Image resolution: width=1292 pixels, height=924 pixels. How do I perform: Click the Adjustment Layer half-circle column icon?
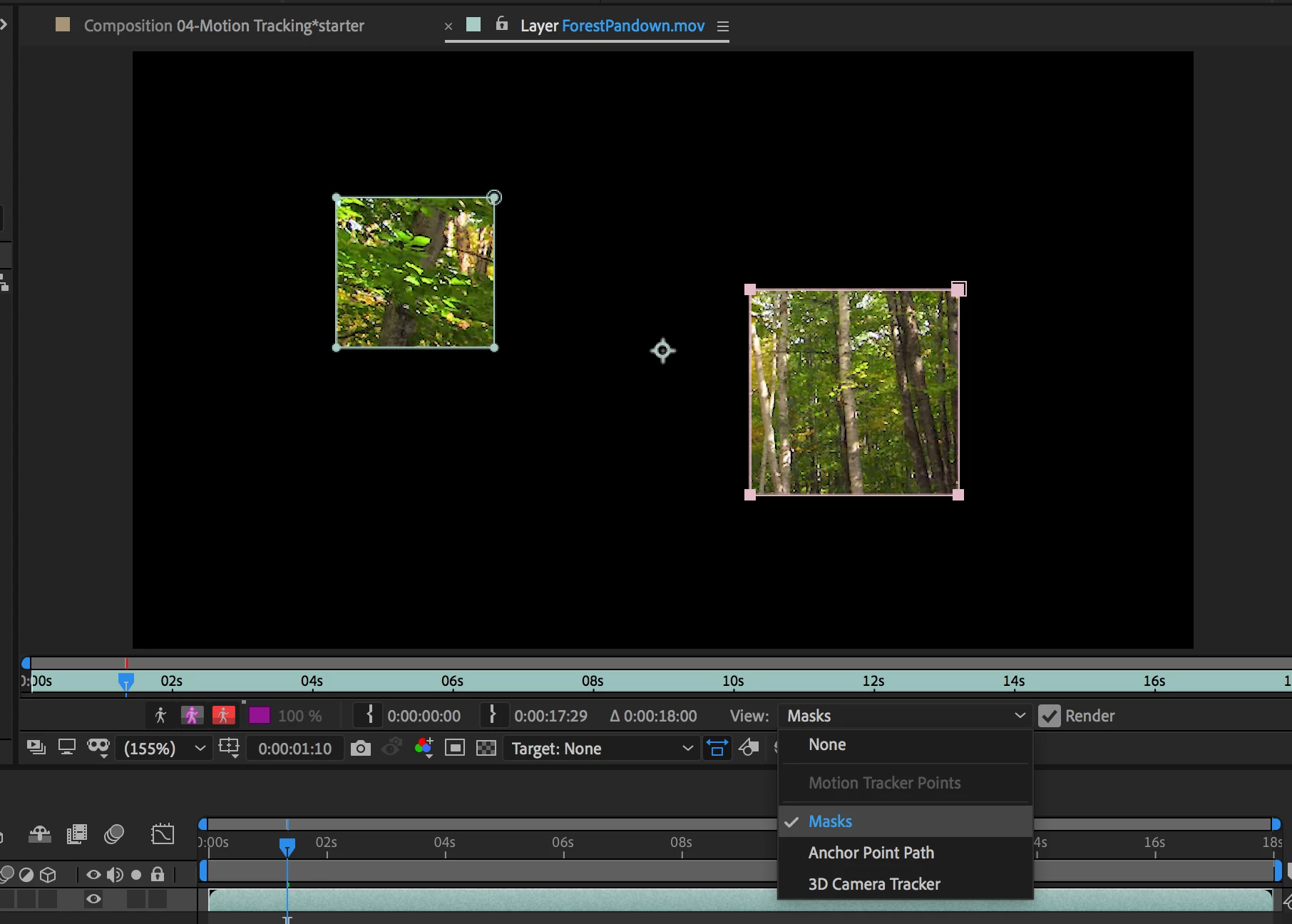[26, 875]
